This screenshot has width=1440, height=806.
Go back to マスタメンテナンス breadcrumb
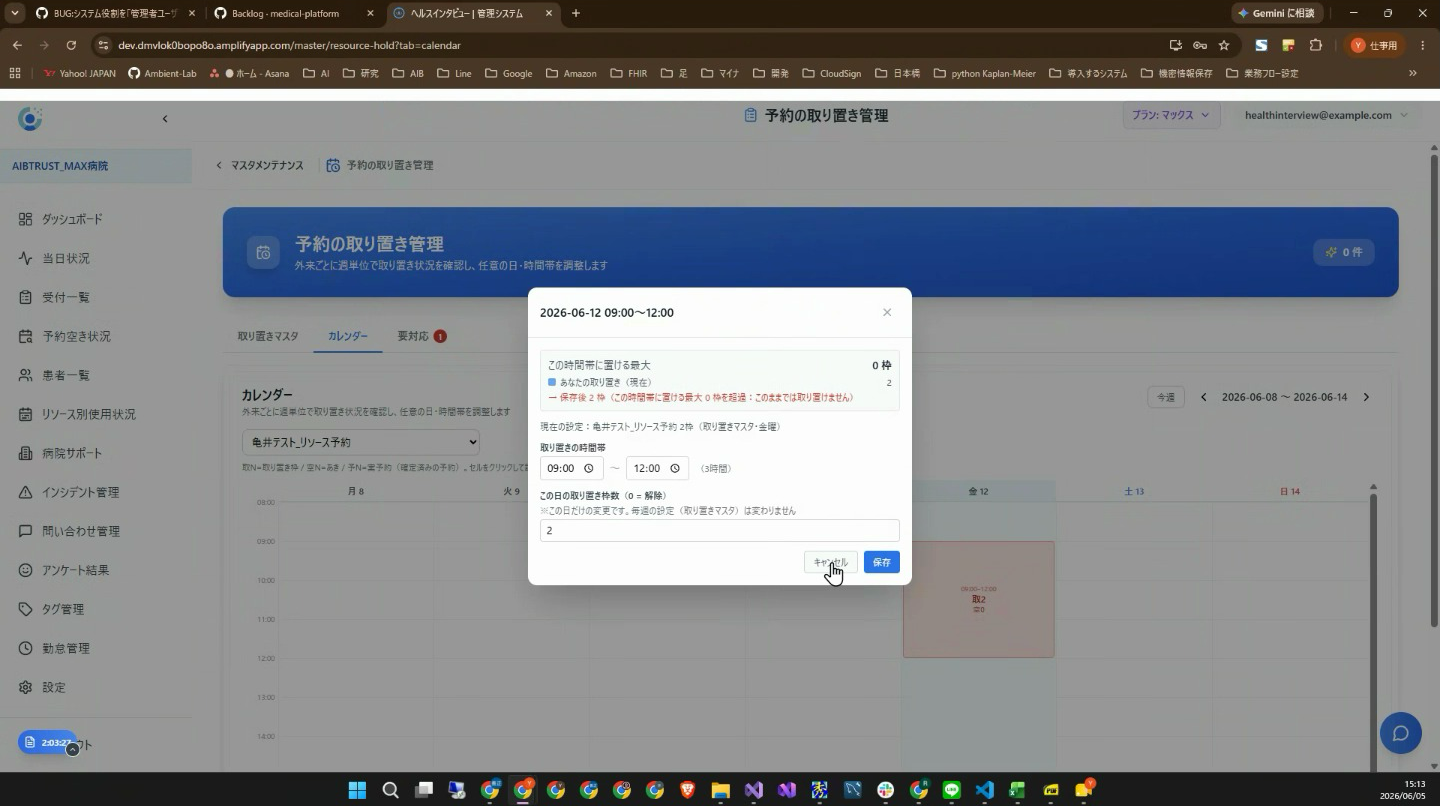click(260, 165)
